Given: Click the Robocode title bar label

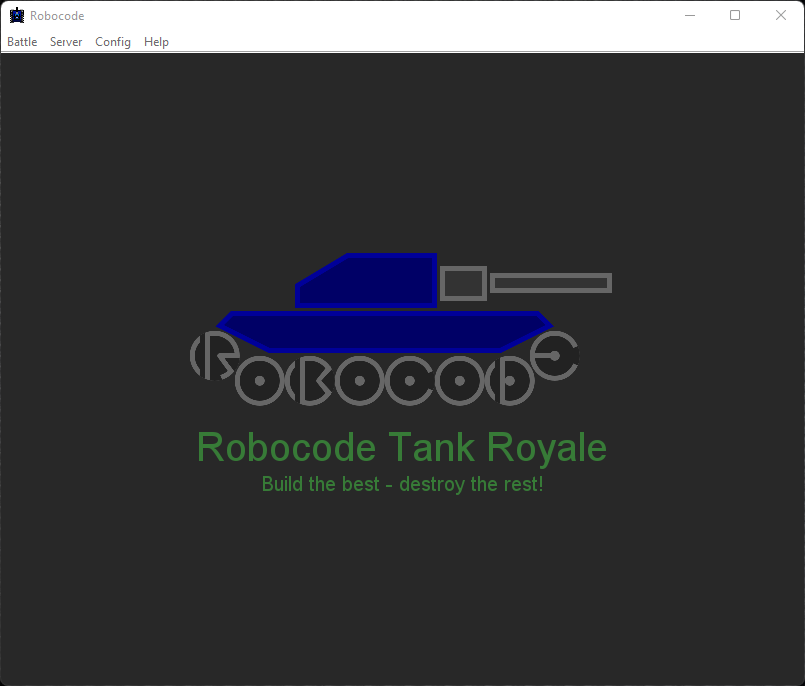Looking at the screenshot, I should point(56,15).
